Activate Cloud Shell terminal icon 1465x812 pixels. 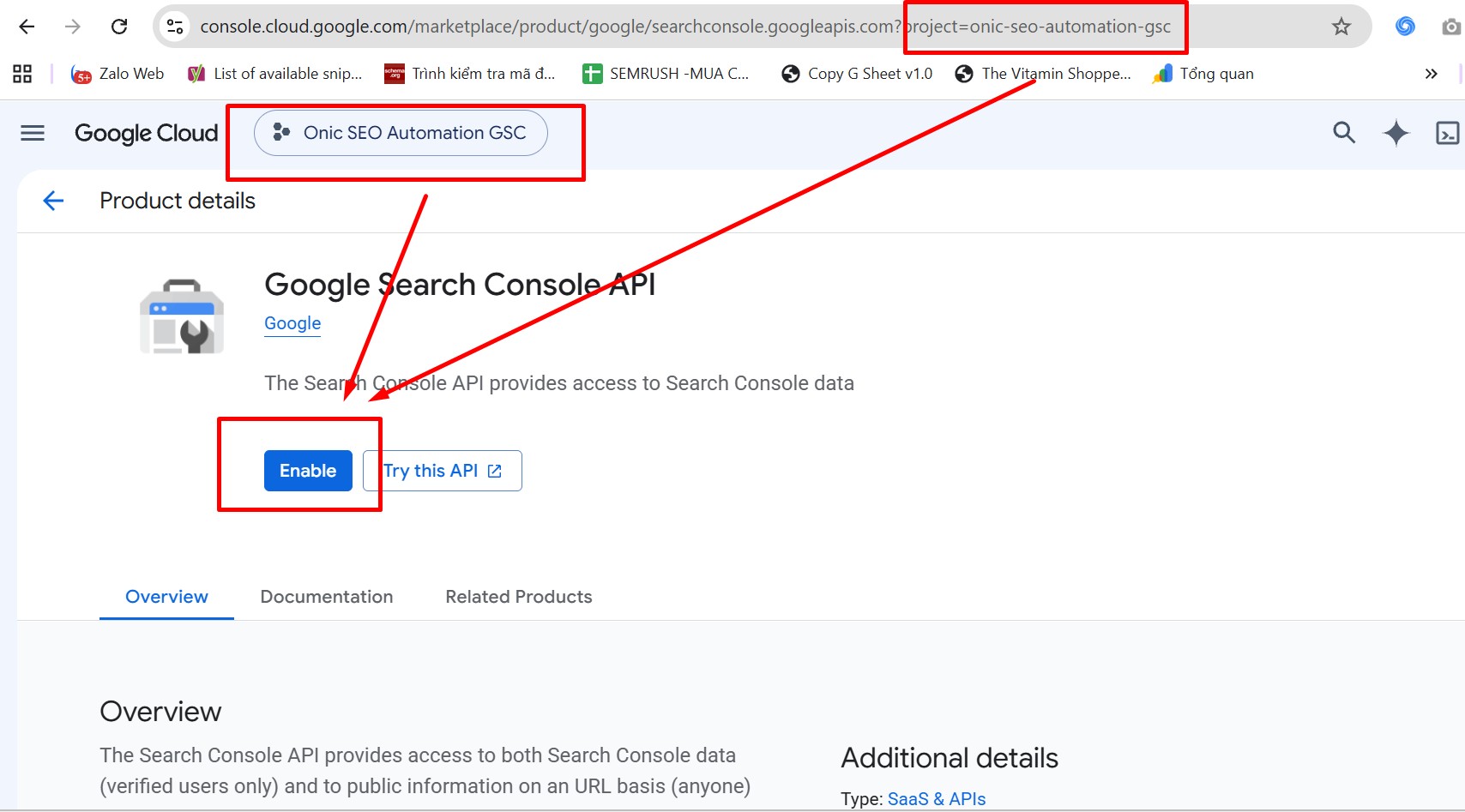click(x=1447, y=133)
